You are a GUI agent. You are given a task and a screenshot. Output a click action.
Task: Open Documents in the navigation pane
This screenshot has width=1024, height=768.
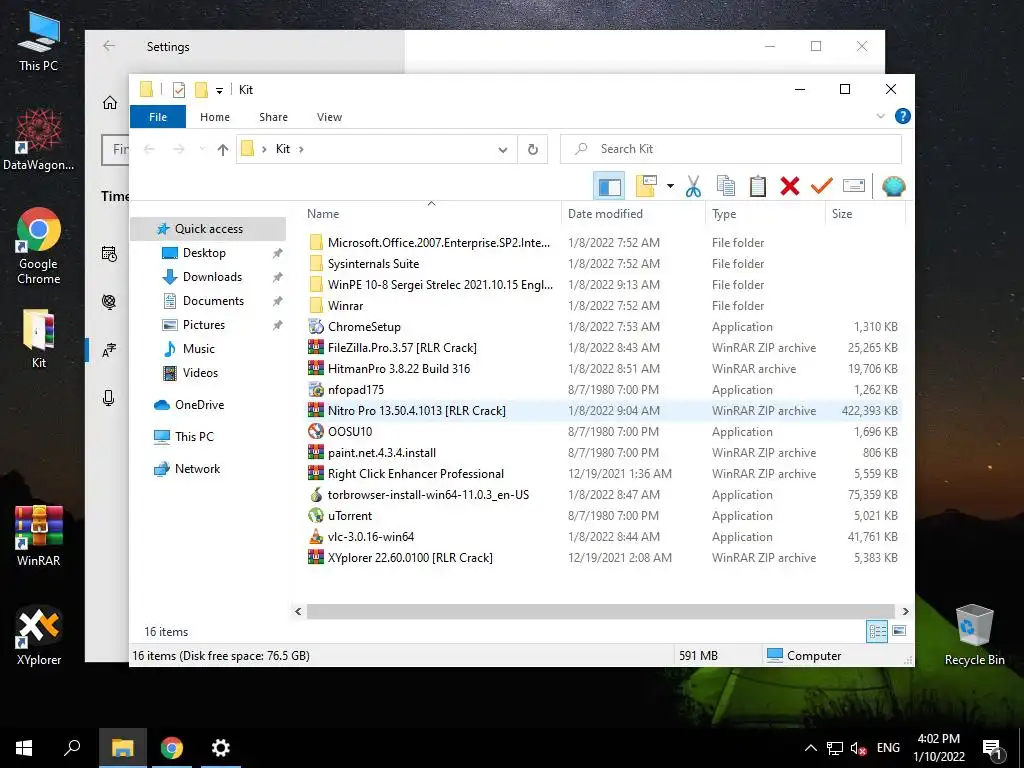[213, 301]
